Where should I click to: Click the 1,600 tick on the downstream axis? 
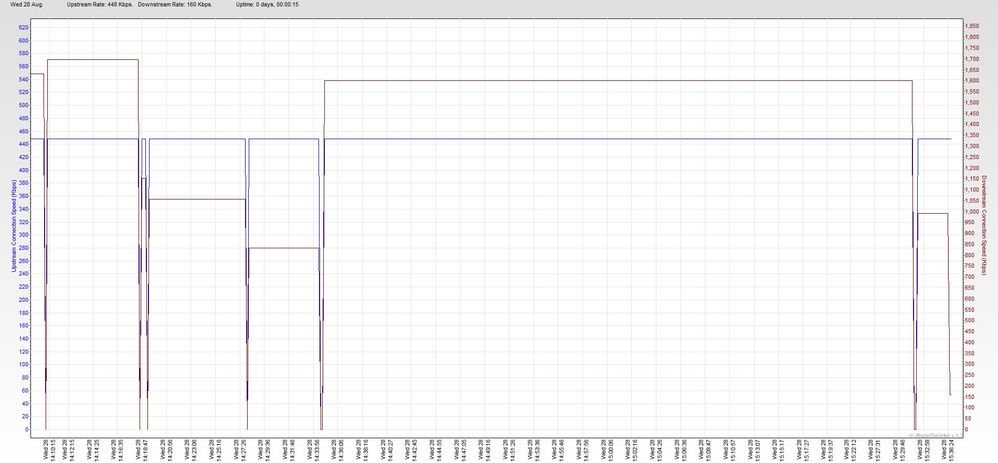(x=973, y=81)
